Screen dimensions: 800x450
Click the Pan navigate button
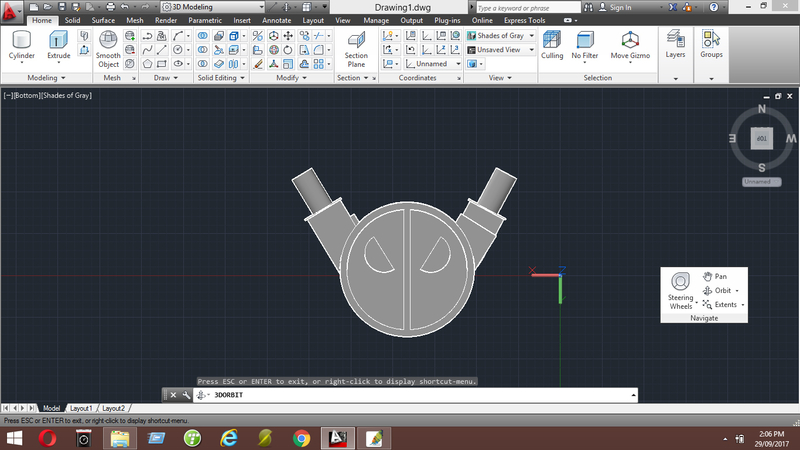point(715,276)
